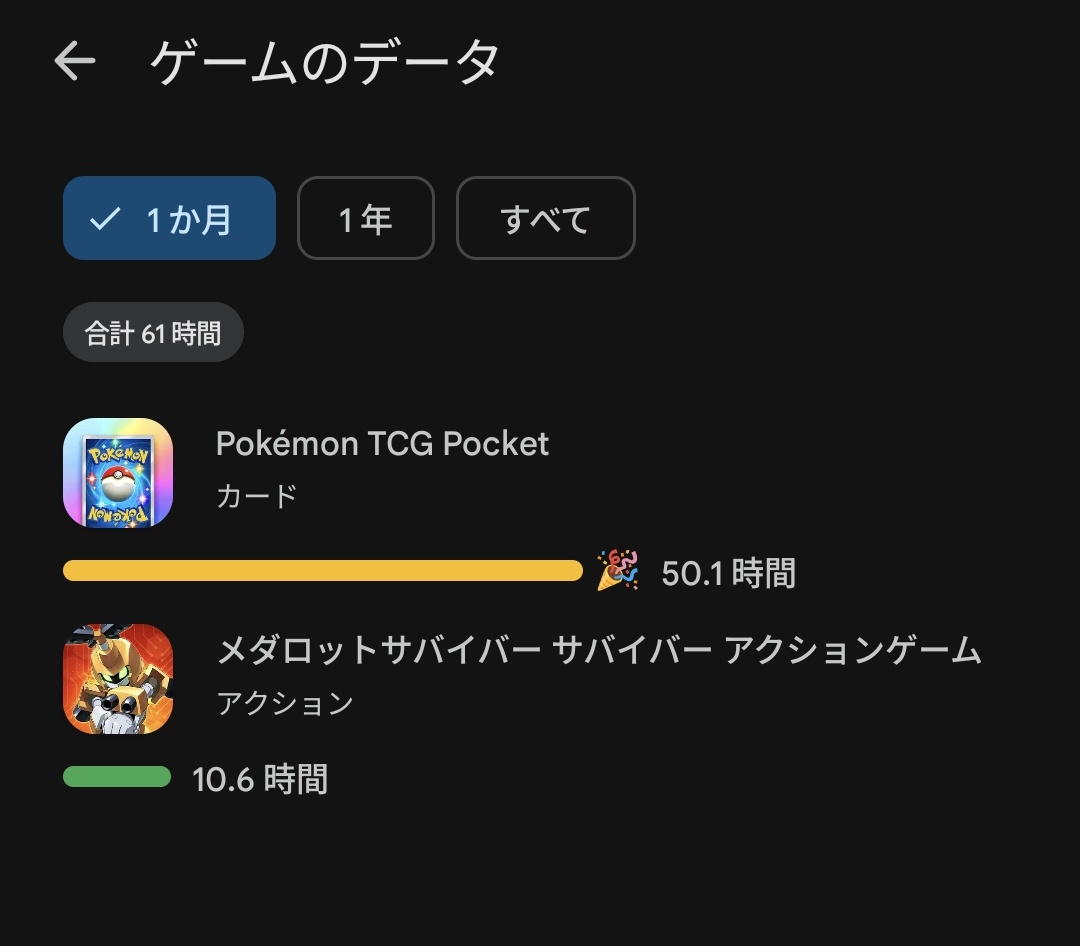The height and width of the screenshot is (946, 1080).
Task: Open the Pokémon TCG Pocket title
Action: tap(382, 444)
